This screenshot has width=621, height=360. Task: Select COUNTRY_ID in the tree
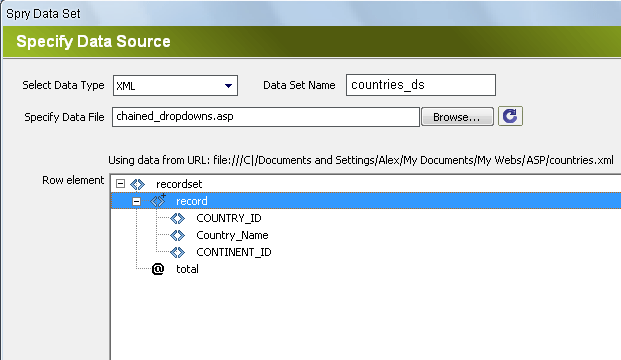(x=229, y=218)
